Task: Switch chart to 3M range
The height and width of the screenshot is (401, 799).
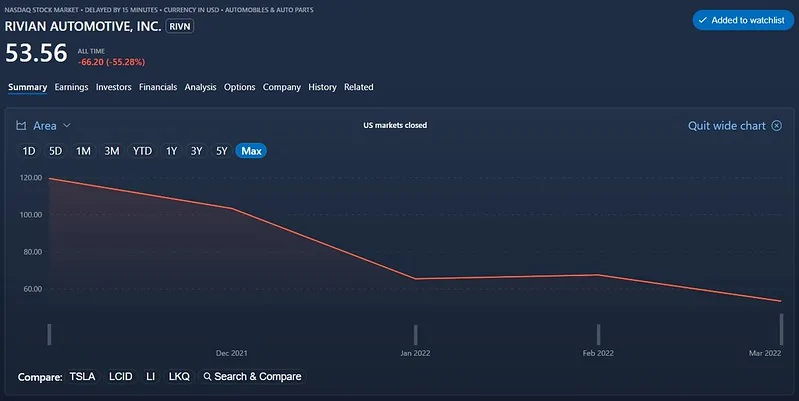Action: pyautogui.click(x=112, y=151)
